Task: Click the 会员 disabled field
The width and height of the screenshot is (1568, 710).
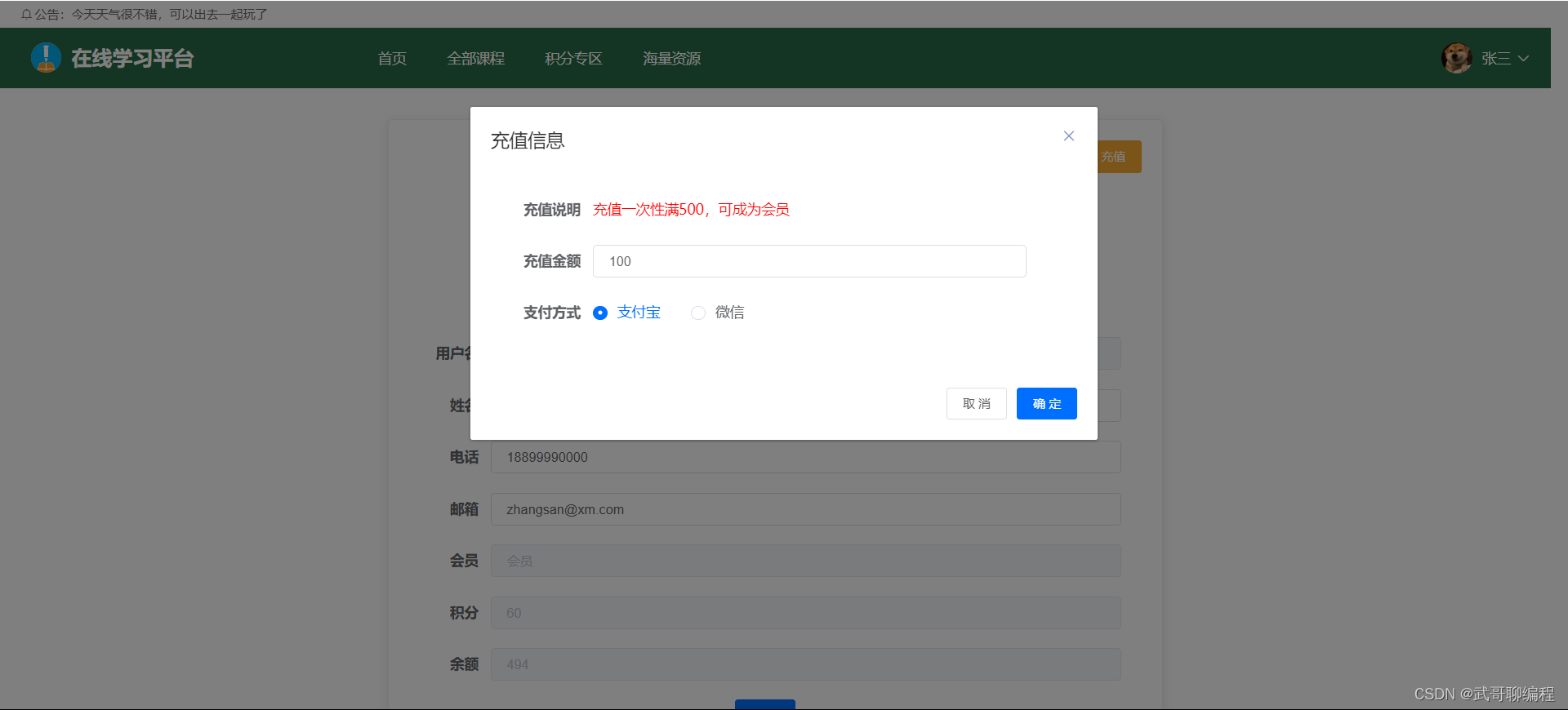Action: click(x=805, y=561)
